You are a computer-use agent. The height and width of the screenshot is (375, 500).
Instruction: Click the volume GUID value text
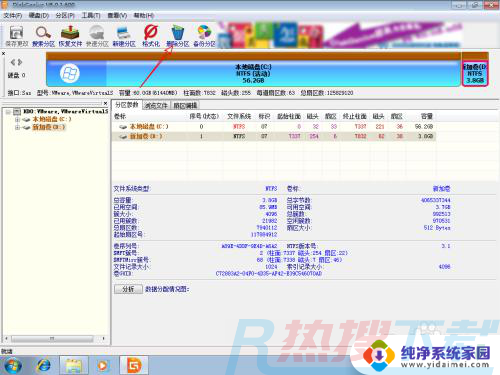[x=269, y=274]
